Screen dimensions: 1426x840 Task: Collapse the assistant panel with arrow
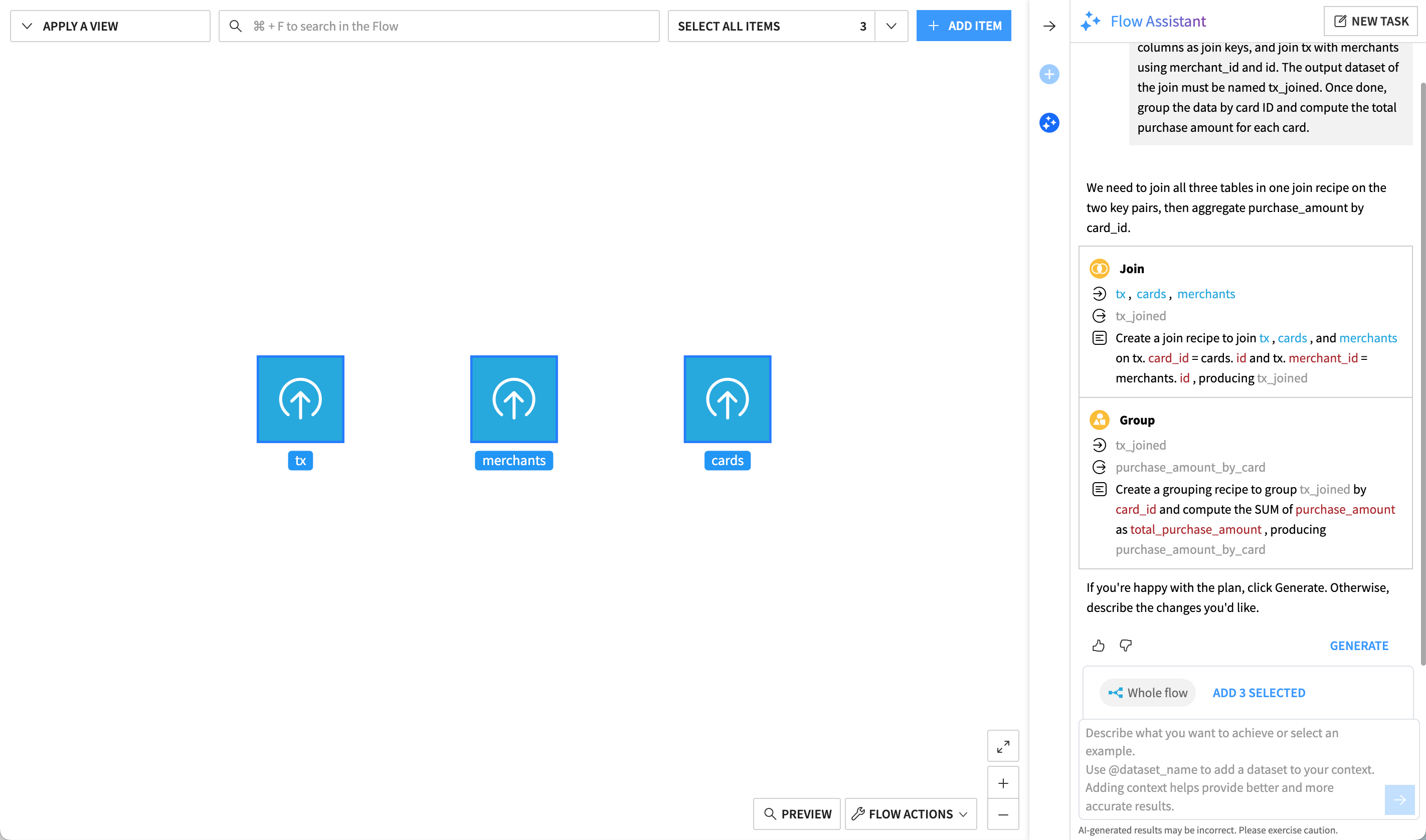coord(1049,26)
